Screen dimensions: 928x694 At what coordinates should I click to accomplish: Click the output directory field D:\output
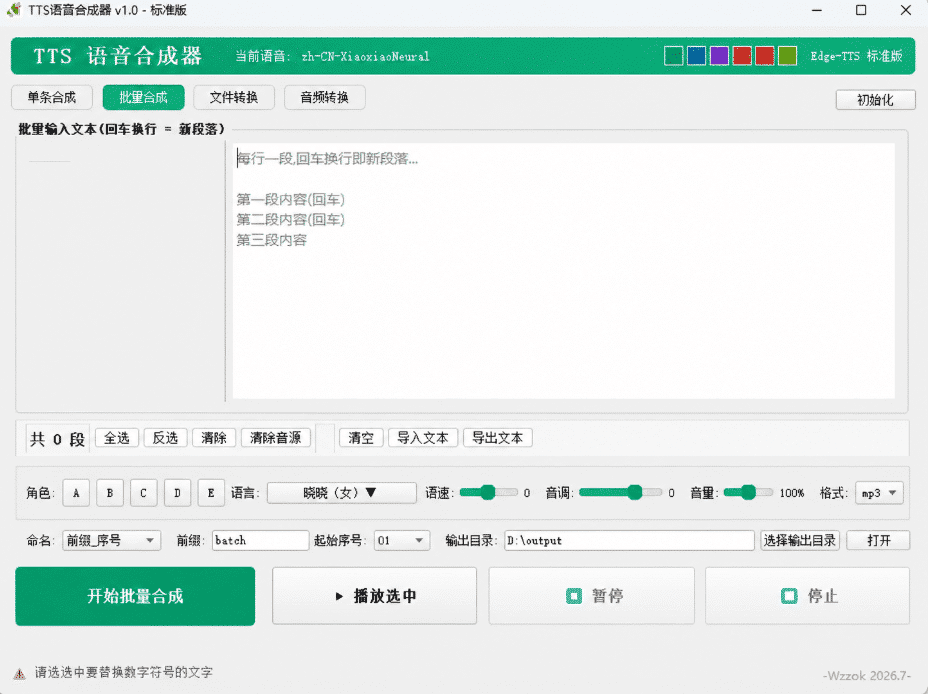coord(629,540)
